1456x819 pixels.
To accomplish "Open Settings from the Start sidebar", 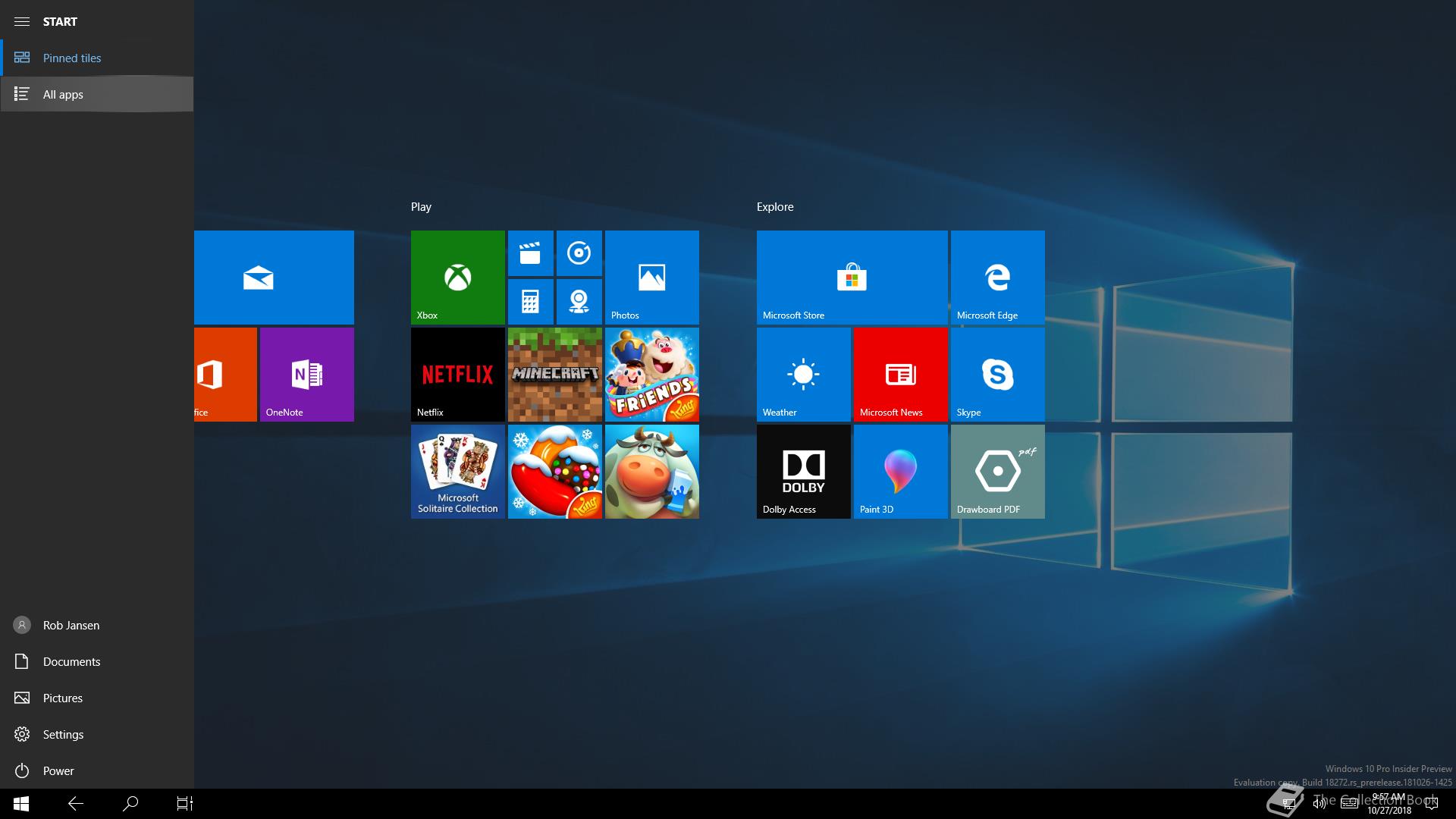I will click(x=97, y=734).
